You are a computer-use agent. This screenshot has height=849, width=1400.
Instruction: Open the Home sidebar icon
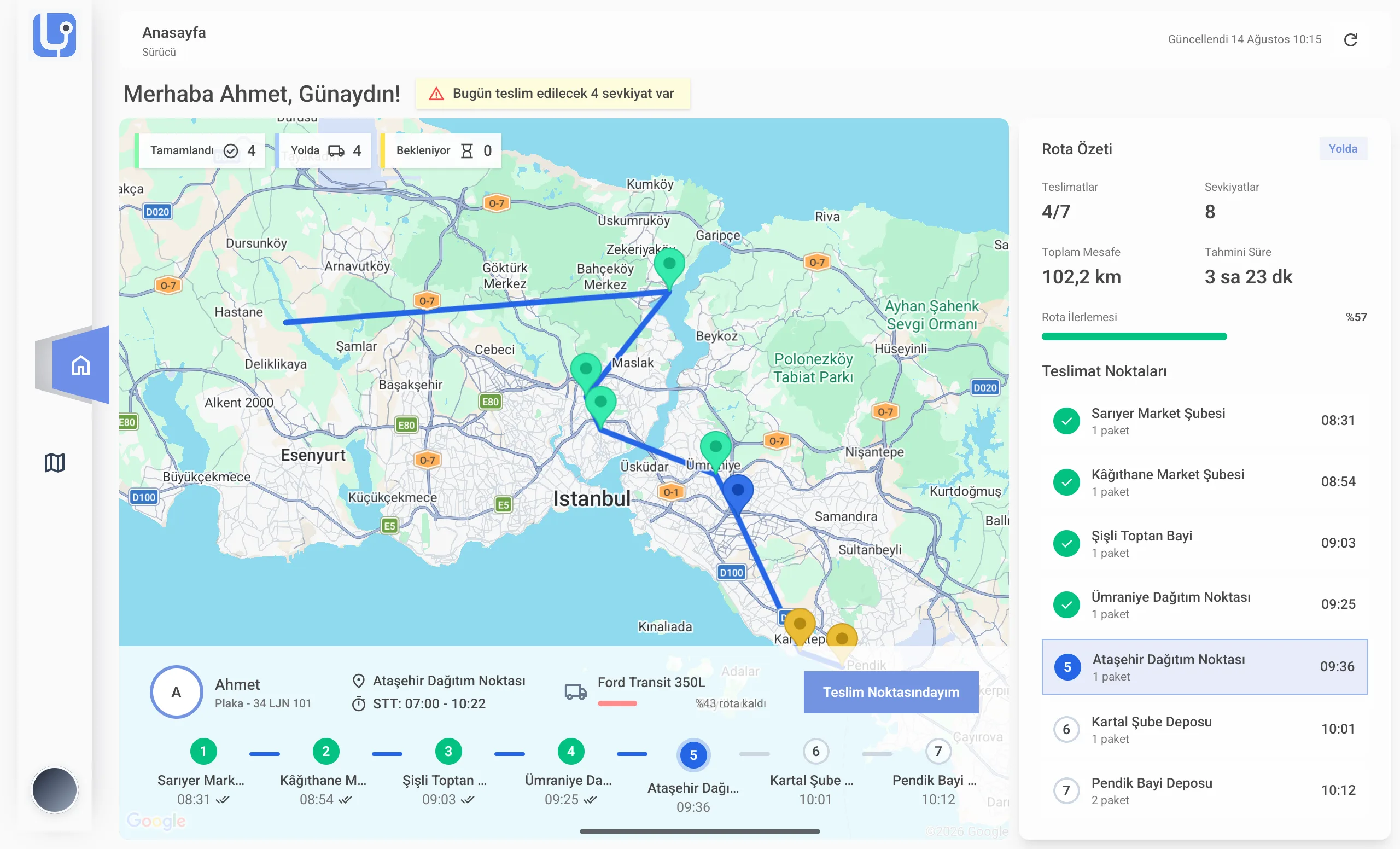pyautogui.click(x=81, y=365)
